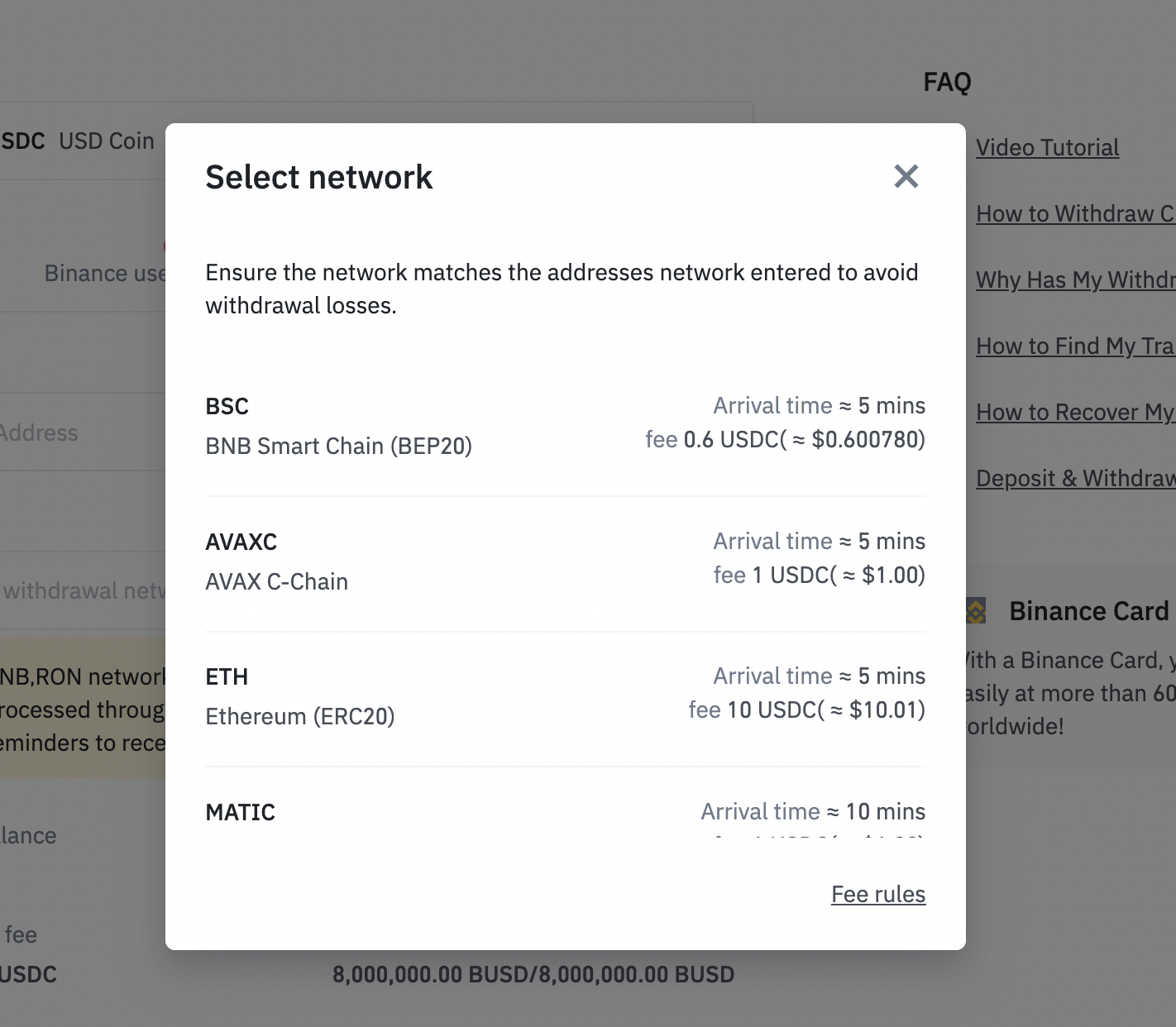Click the AVAXC fee 1 USDC text
1176x1027 pixels.
click(820, 575)
